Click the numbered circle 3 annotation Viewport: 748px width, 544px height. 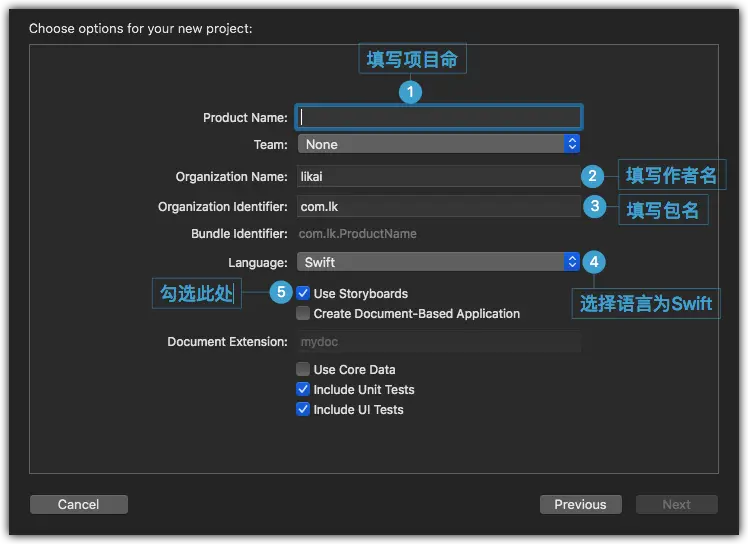594,207
